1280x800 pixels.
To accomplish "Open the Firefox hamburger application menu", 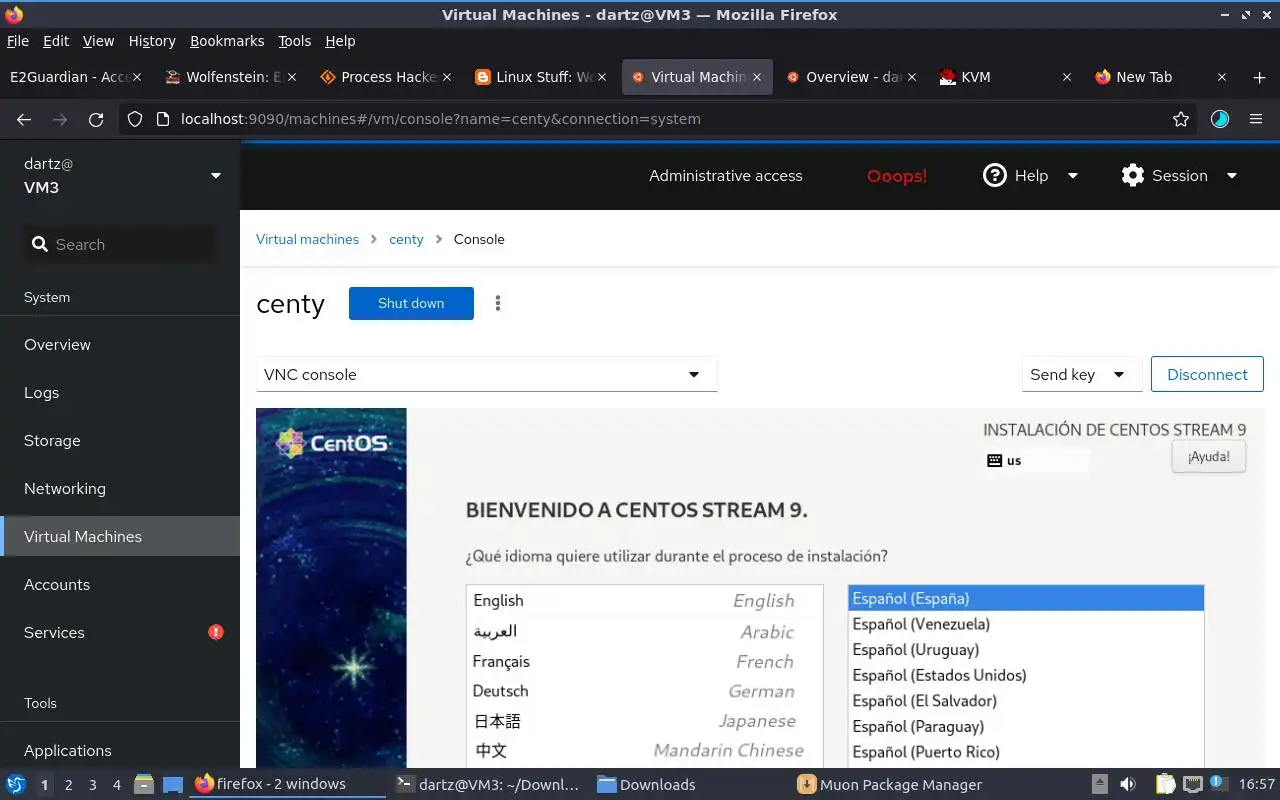I will tap(1256, 119).
